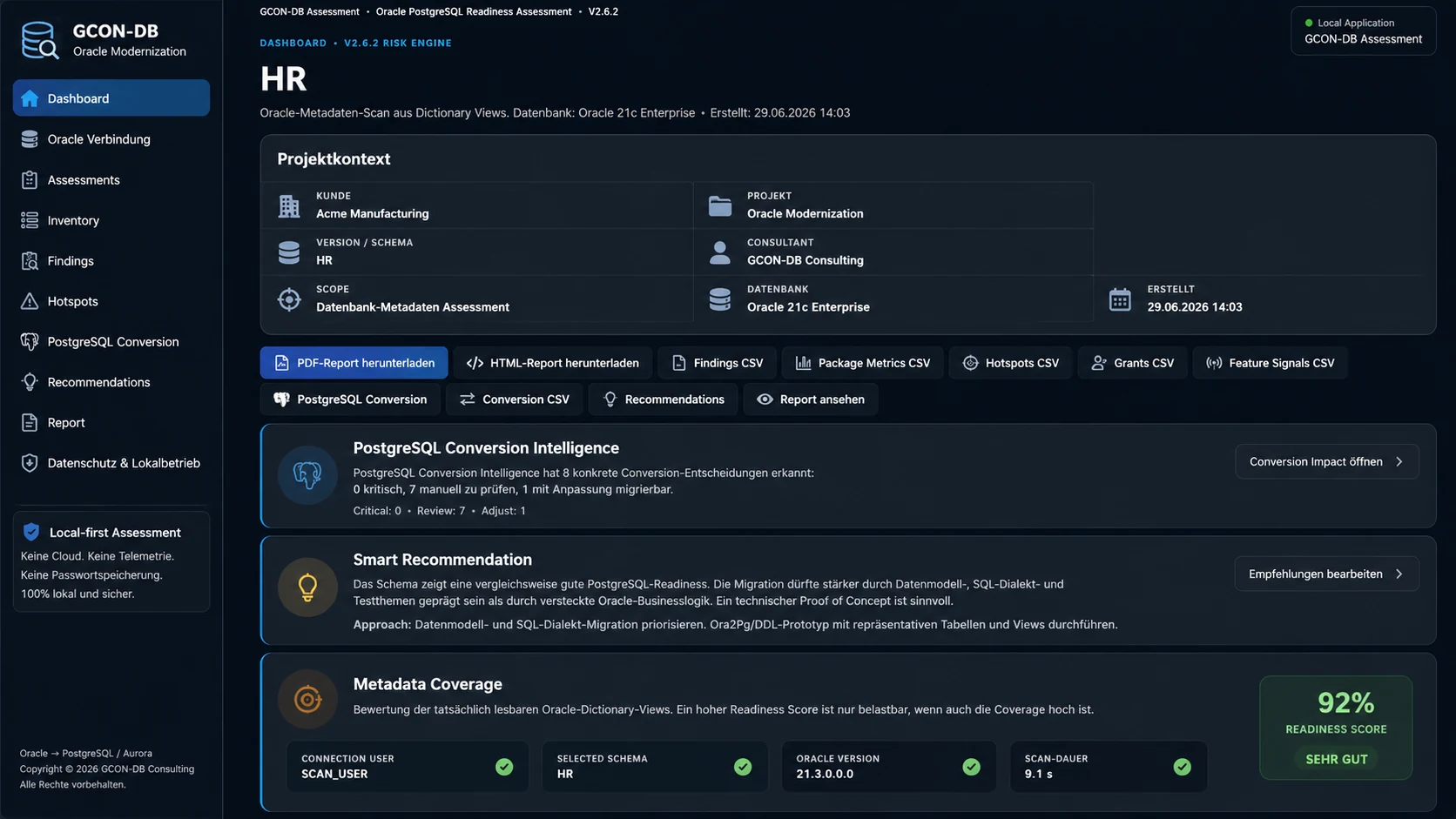Open the Dashboard sidebar item
Screen dimensions: 1456x819
[x=111, y=98]
